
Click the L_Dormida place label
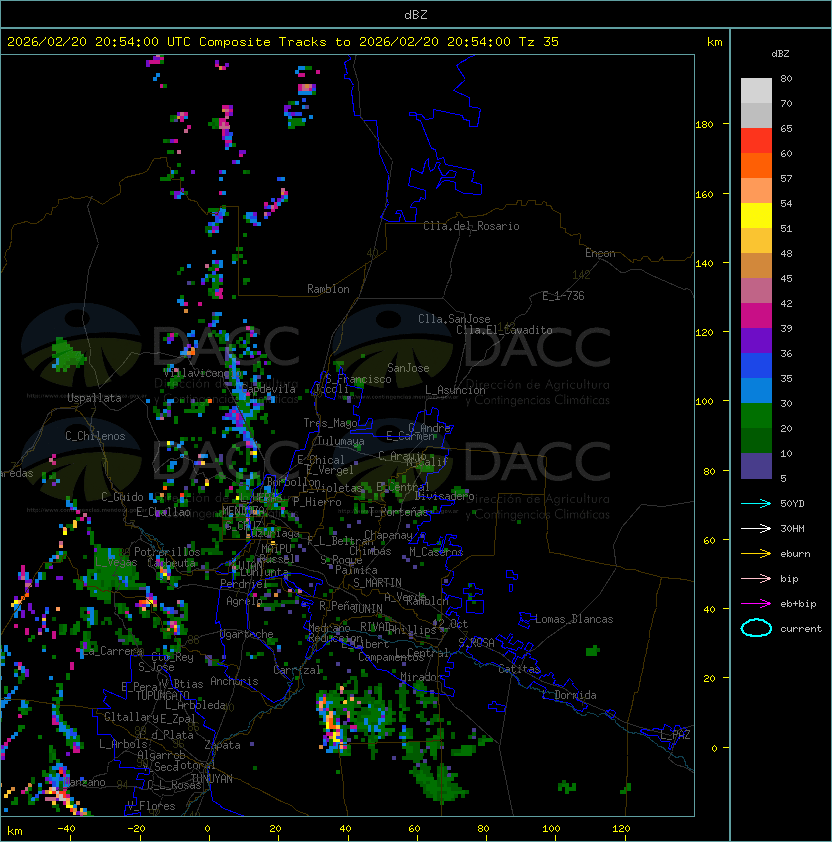[x=569, y=695]
